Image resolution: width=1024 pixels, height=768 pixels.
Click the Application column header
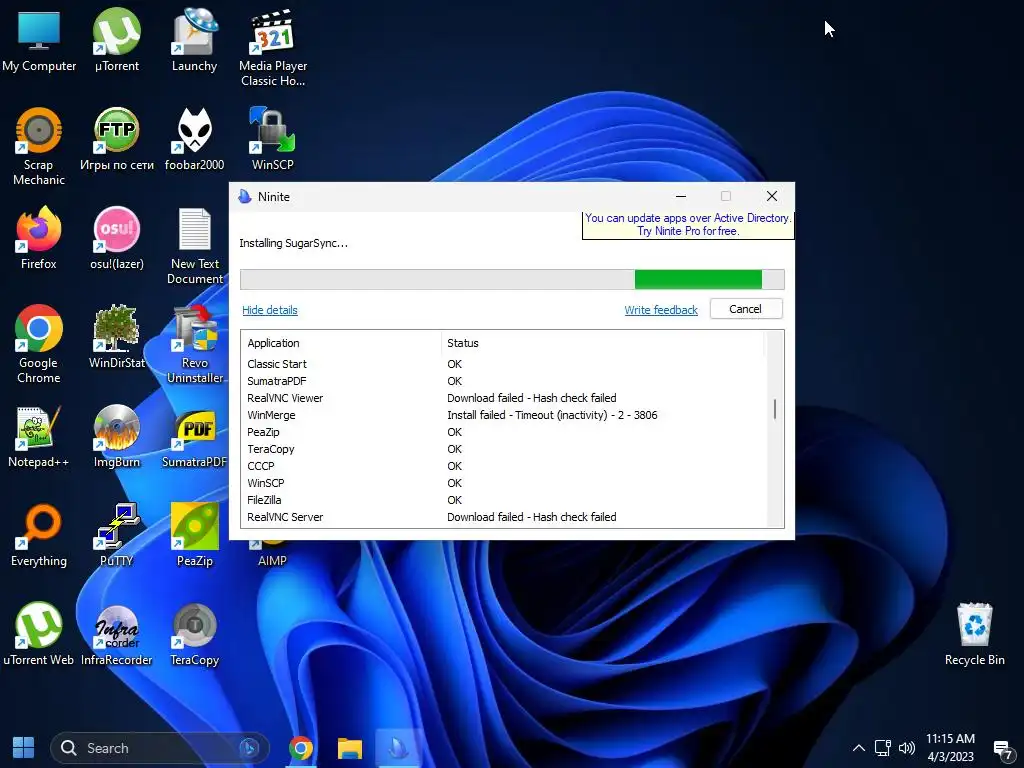(341, 343)
